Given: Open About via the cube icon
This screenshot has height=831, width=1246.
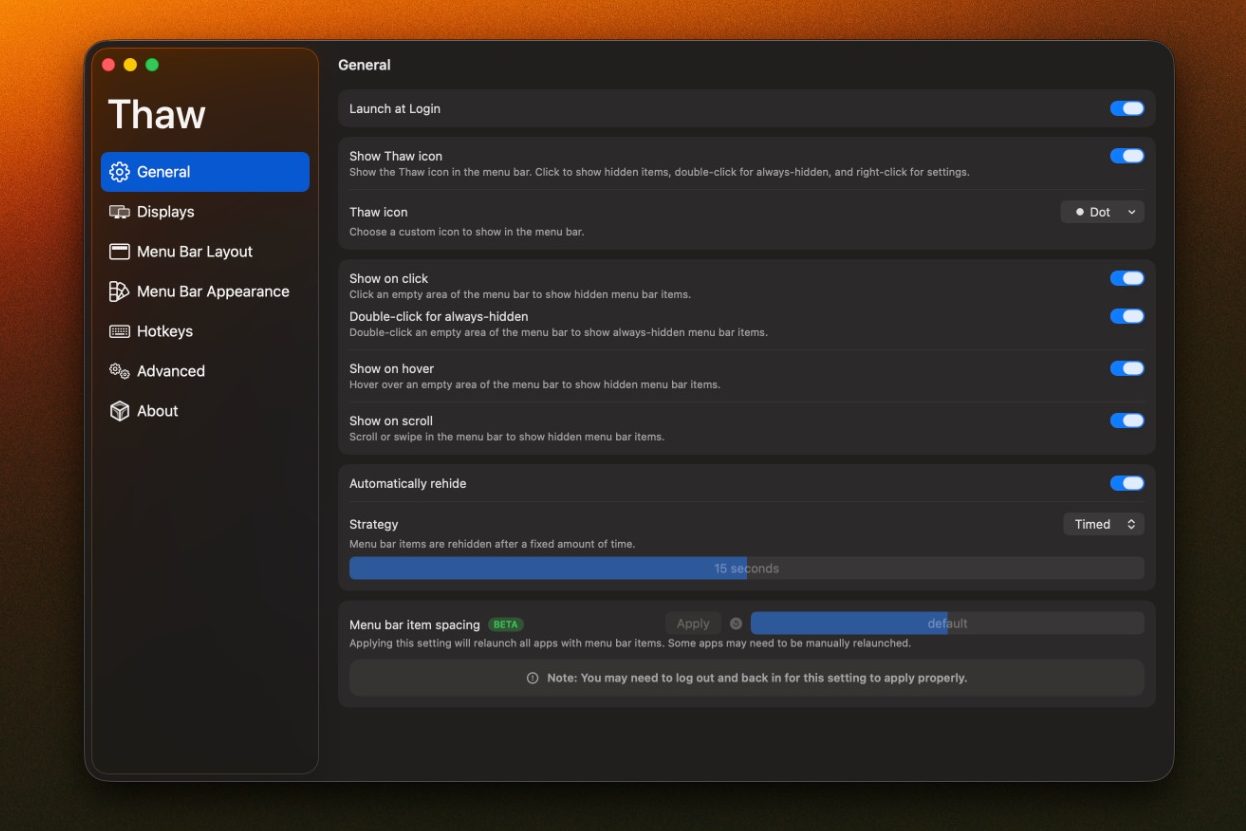Looking at the screenshot, I should point(120,411).
